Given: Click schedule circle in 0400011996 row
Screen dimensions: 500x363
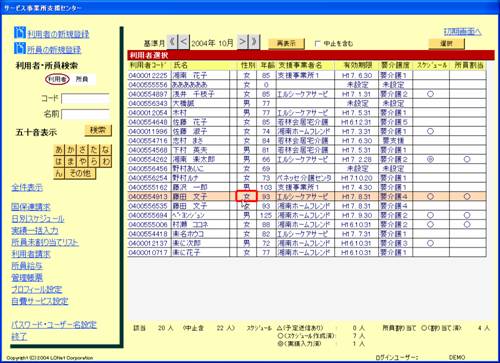Looking at the screenshot, I should (430, 131).
